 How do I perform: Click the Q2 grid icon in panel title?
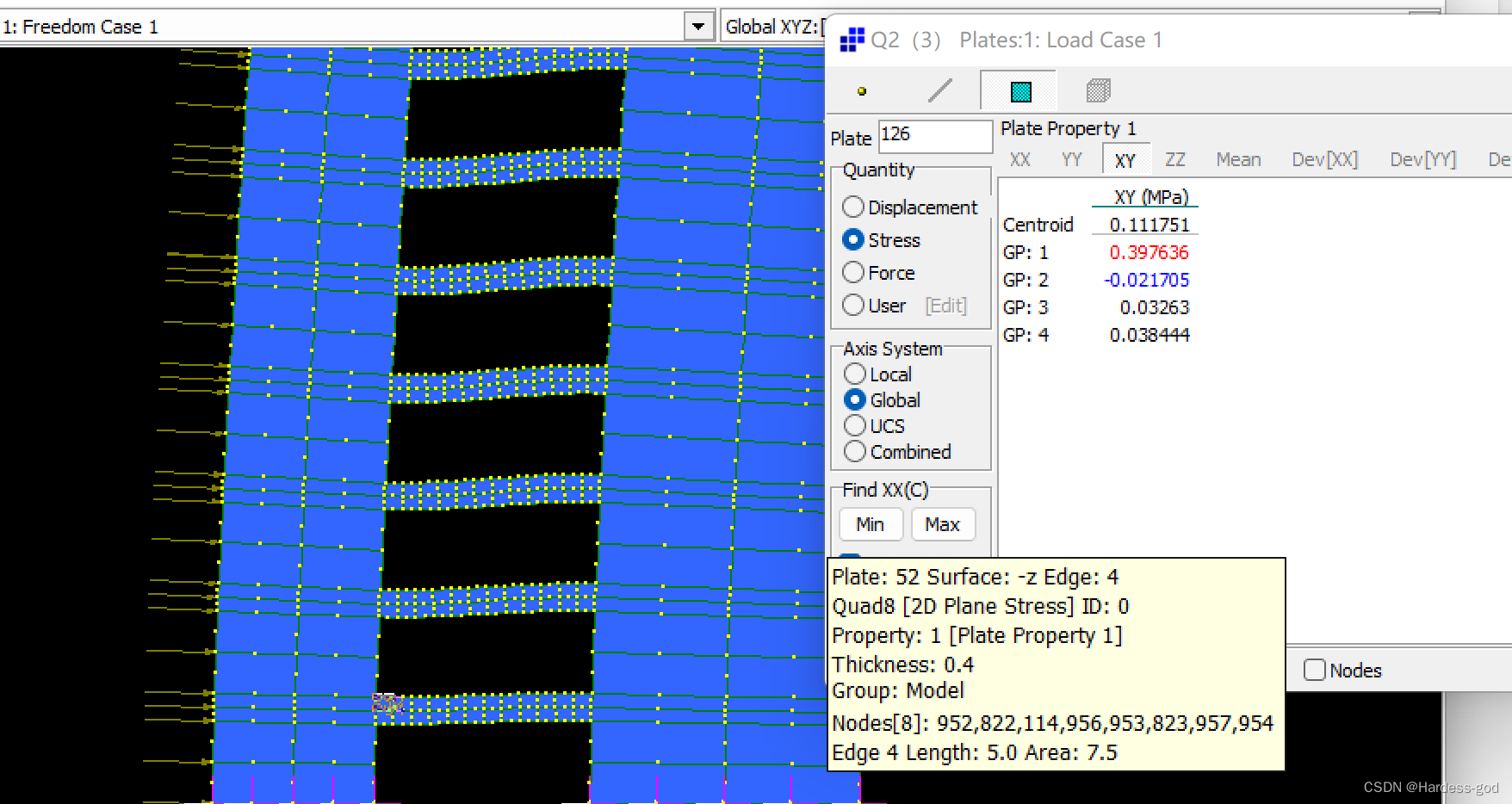click(851, 39)
